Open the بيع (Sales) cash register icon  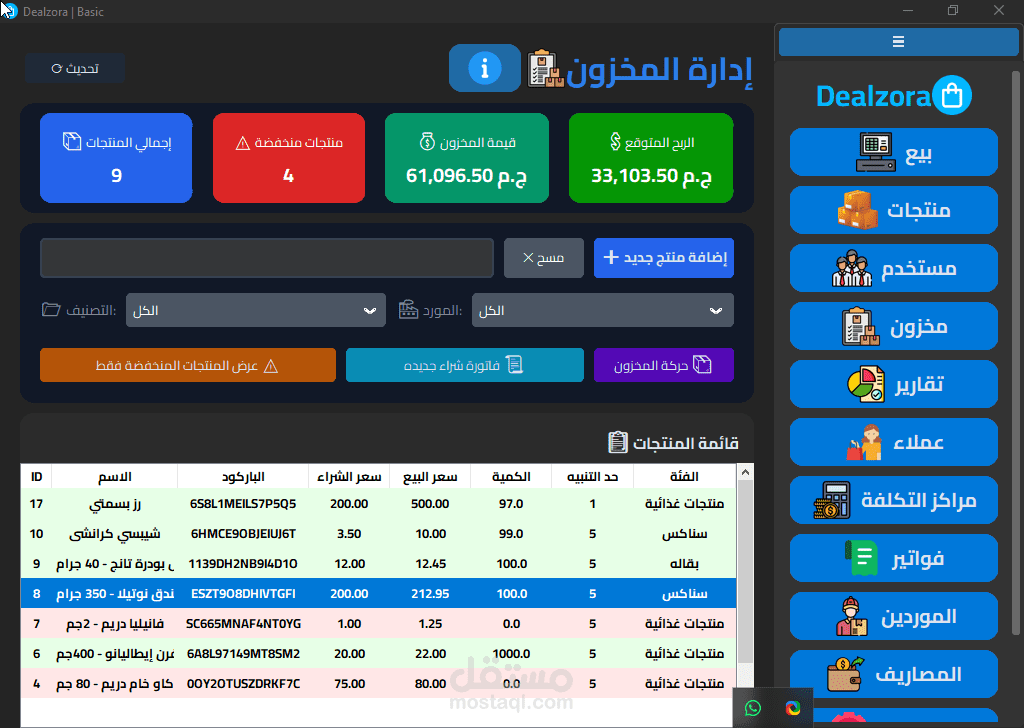(876, 152)
